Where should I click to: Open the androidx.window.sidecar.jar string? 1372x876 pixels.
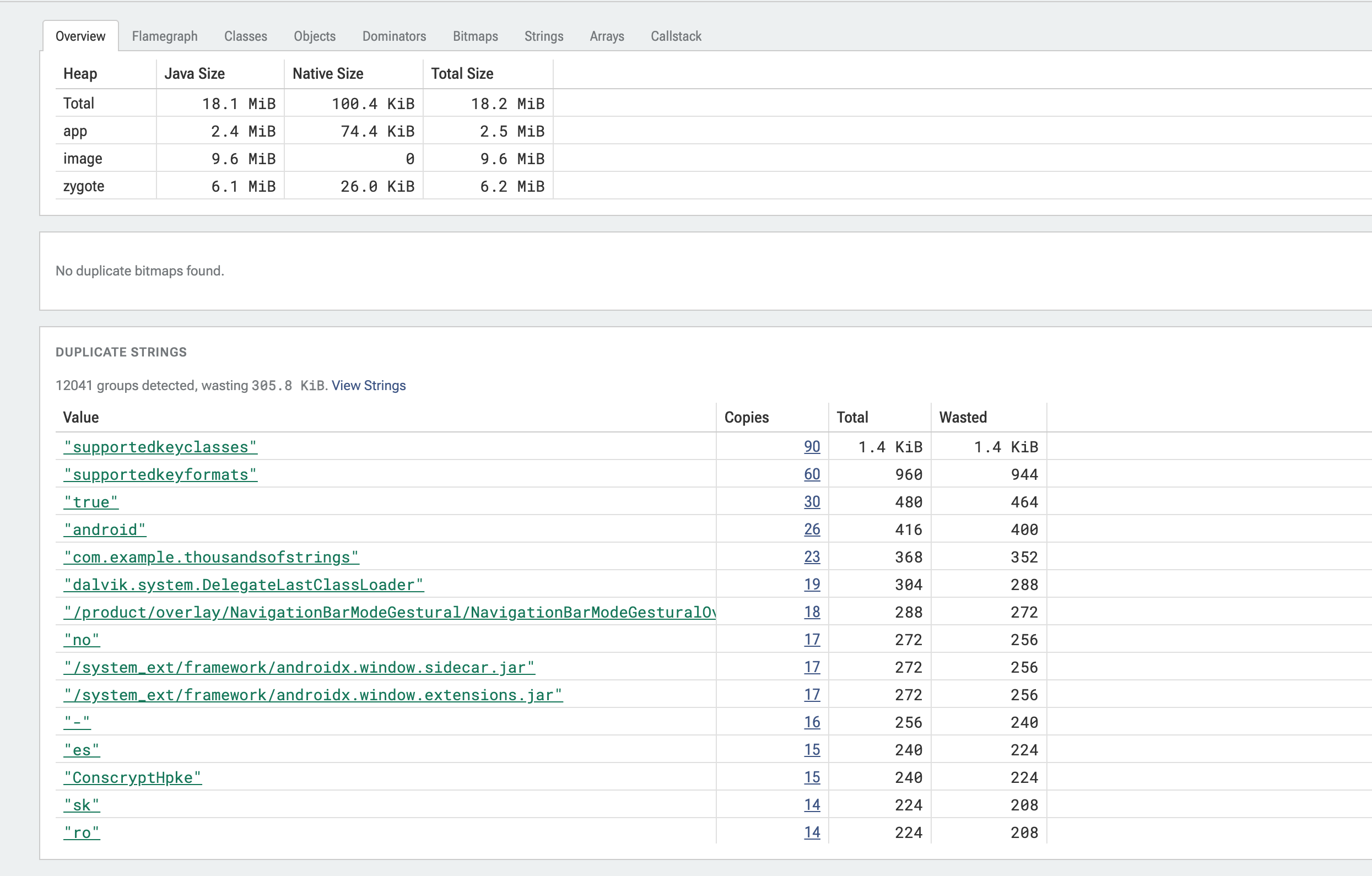299,668
